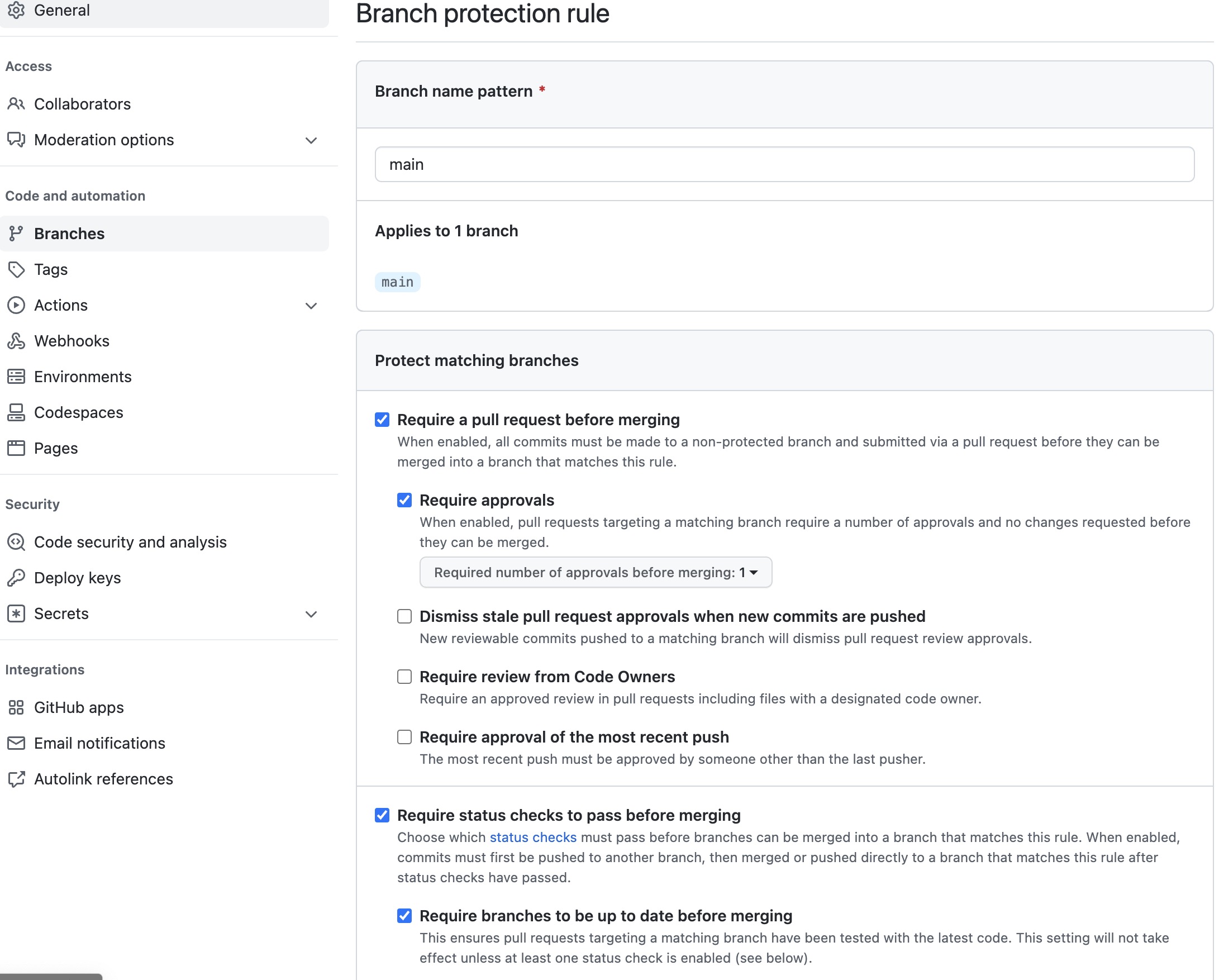Expand the Secrets submenu chevron
This screenshot has height=980, width=1219.
click(311, 614)
